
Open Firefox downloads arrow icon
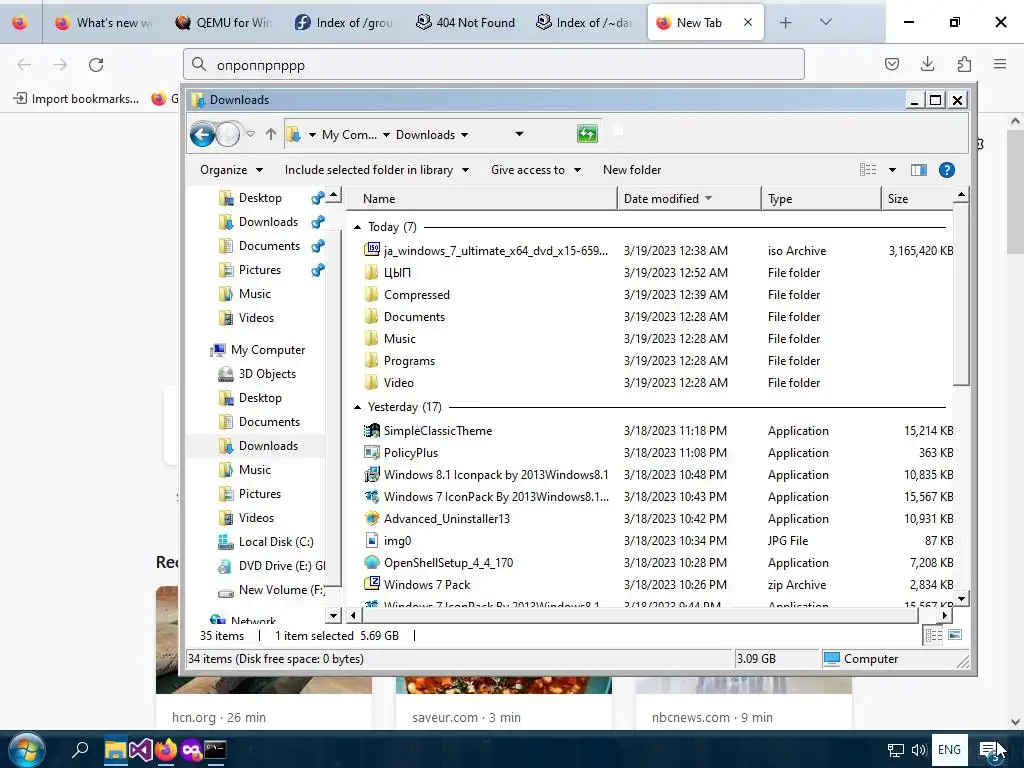coord(927,64)
